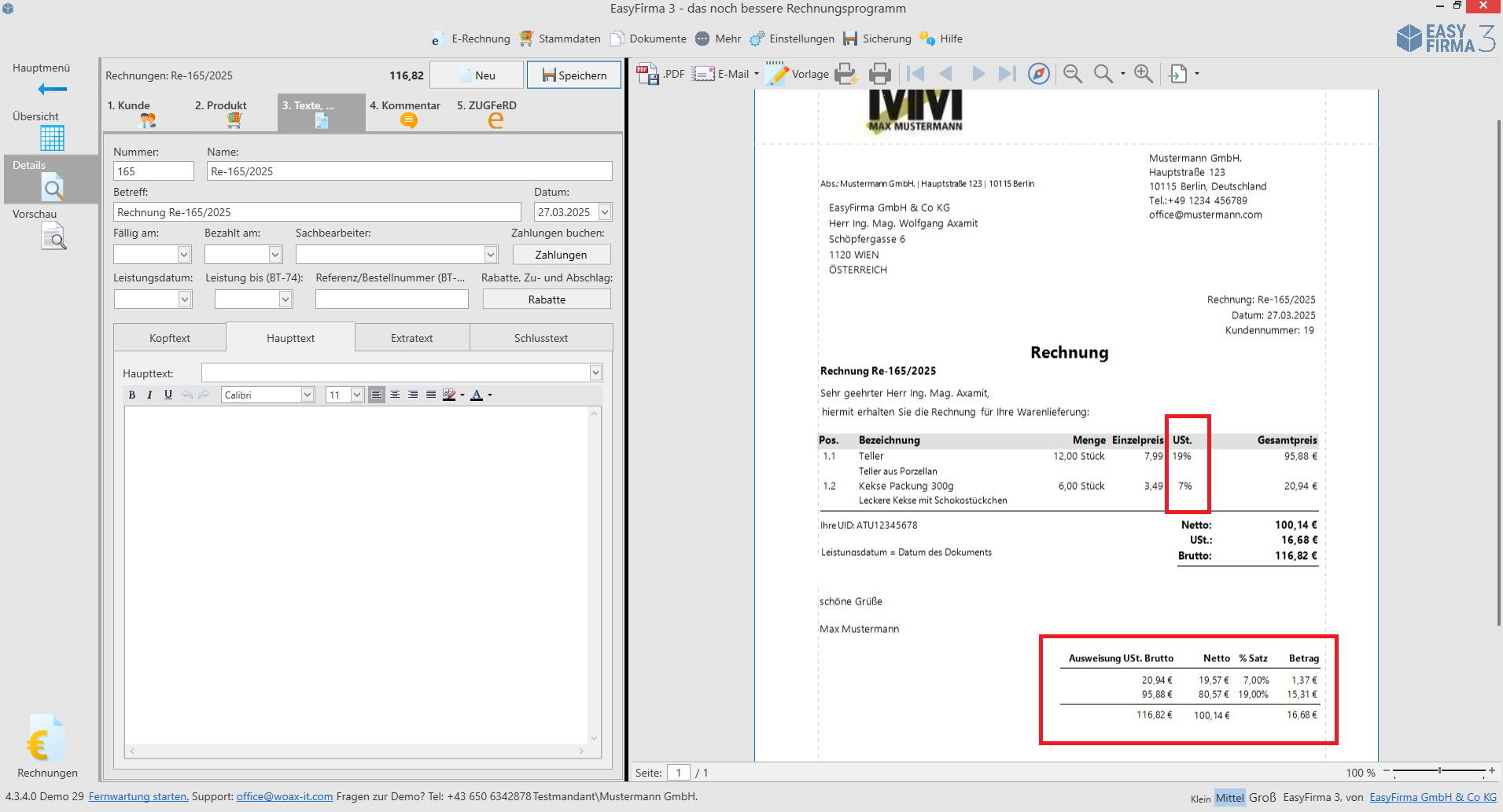This screenshot has width=1503, height=812.
Task: Click the printer icon in preview toolbar
Action: click(879, 74)
